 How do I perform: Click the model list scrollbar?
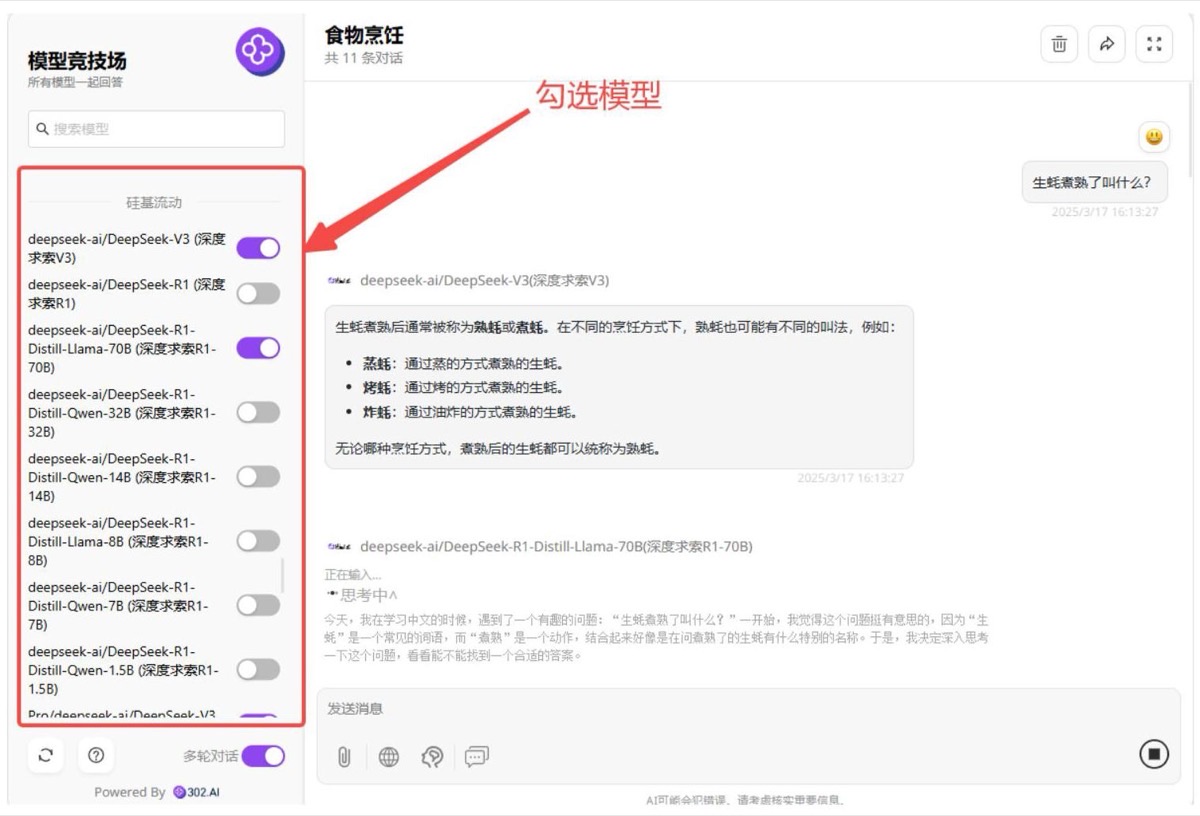283,575
